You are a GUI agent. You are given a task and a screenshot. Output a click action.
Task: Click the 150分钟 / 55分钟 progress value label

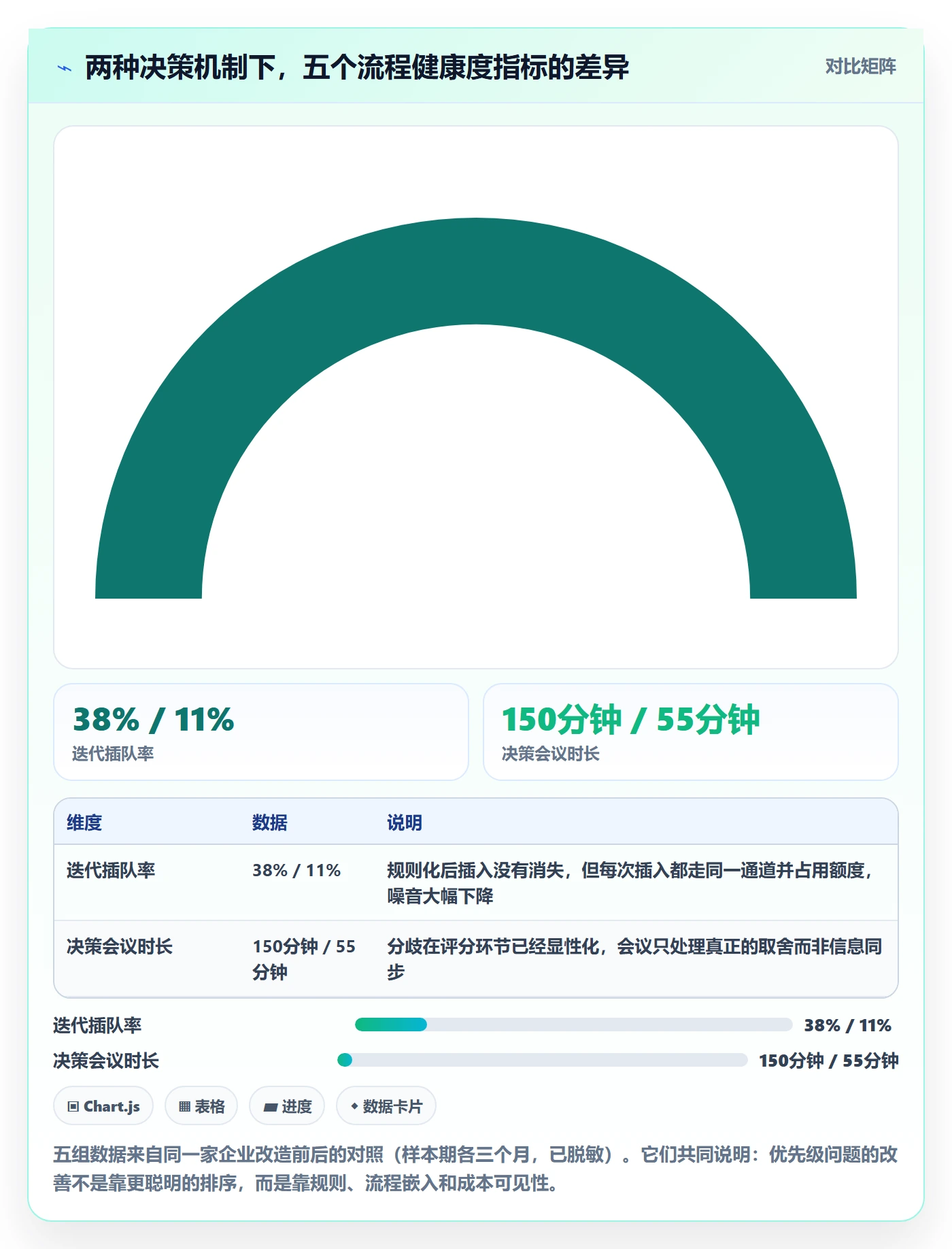click(829, 1061)
